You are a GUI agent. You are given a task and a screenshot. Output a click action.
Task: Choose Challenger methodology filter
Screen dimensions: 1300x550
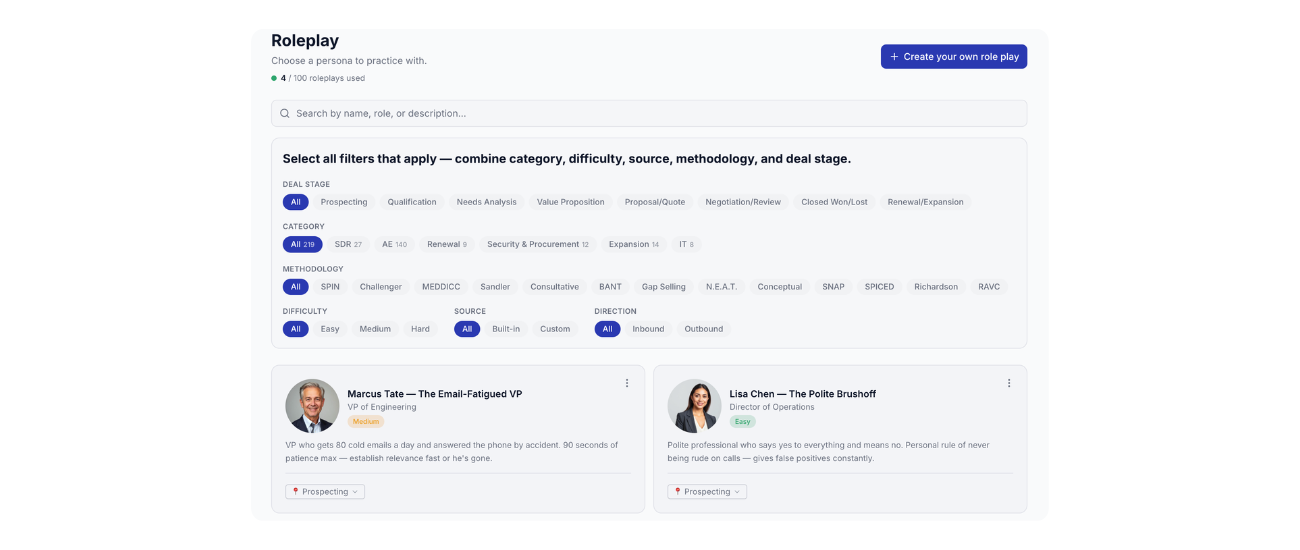381,287
